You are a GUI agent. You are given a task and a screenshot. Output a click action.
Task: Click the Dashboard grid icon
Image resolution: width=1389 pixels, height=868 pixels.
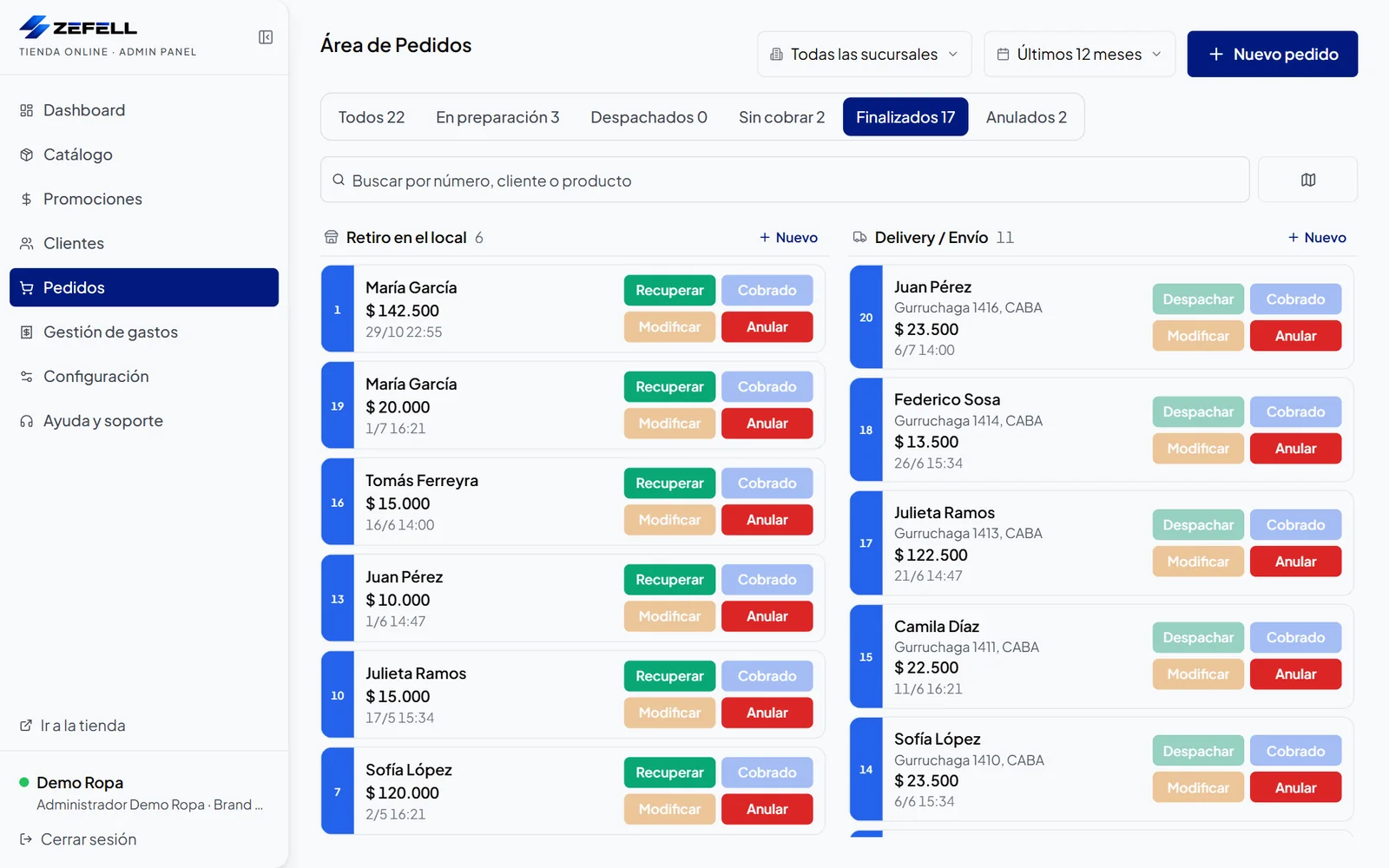[x=27, y=110]
